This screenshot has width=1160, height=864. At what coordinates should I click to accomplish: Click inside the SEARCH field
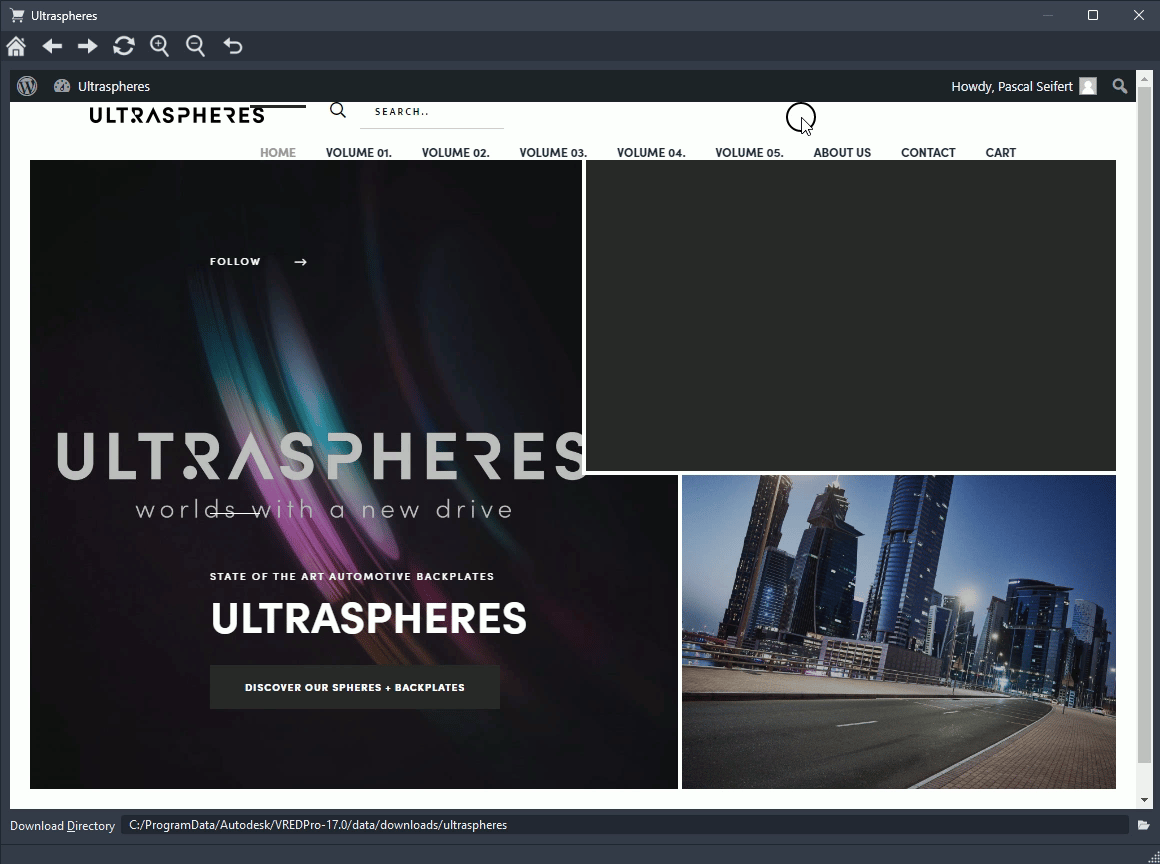430,111
